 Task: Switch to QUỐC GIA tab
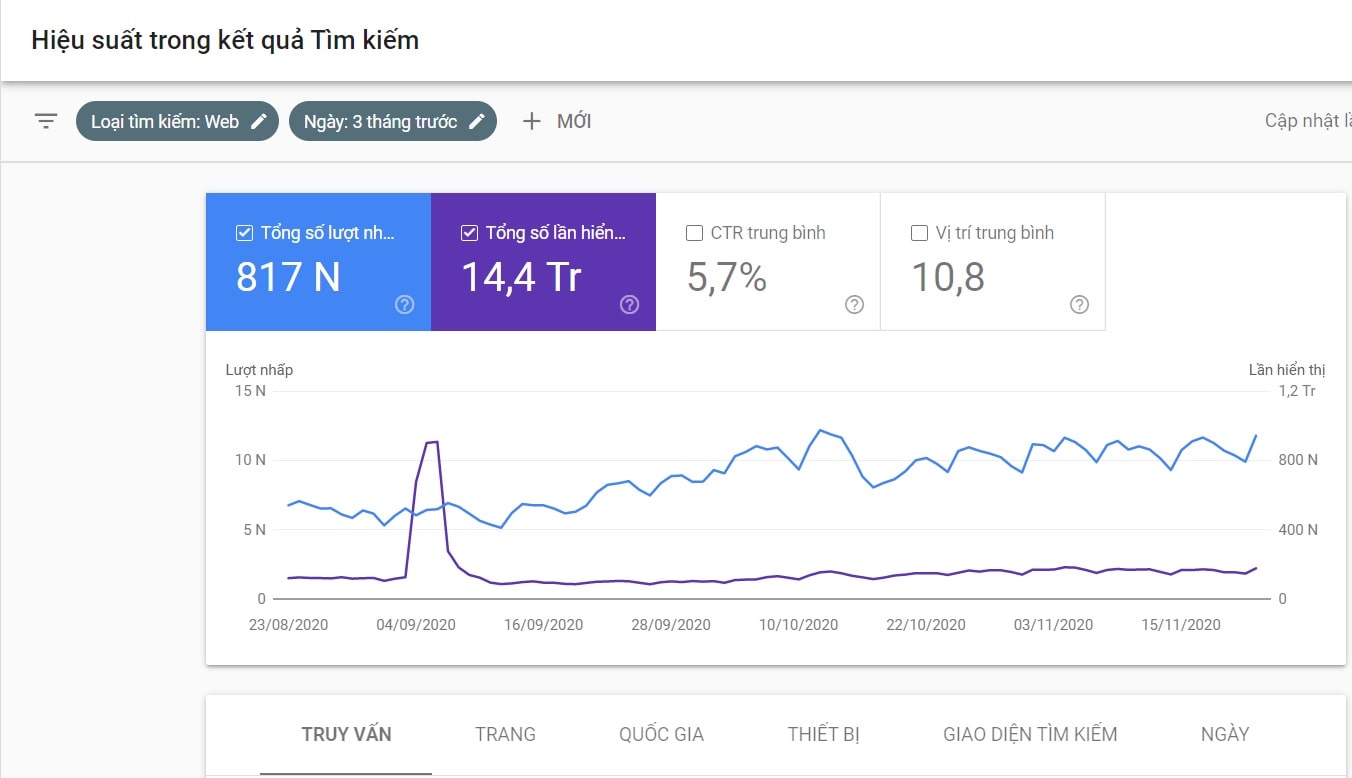(661, 735)
